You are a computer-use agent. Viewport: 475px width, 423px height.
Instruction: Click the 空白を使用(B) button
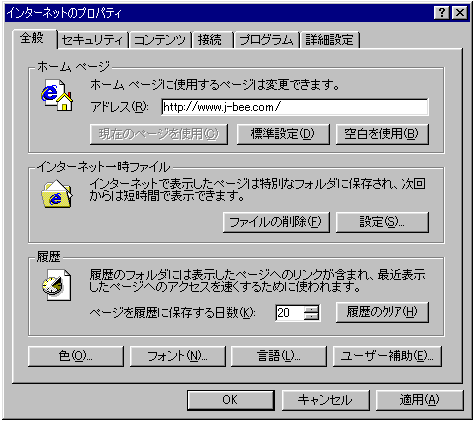click(x=382, y=134)
